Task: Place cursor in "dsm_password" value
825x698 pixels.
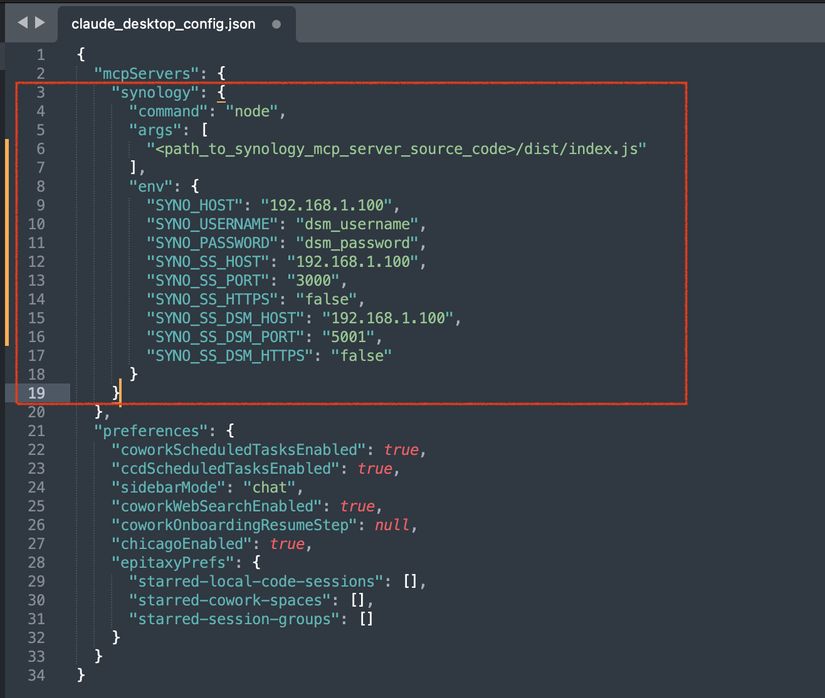Action: coord(357,243)
